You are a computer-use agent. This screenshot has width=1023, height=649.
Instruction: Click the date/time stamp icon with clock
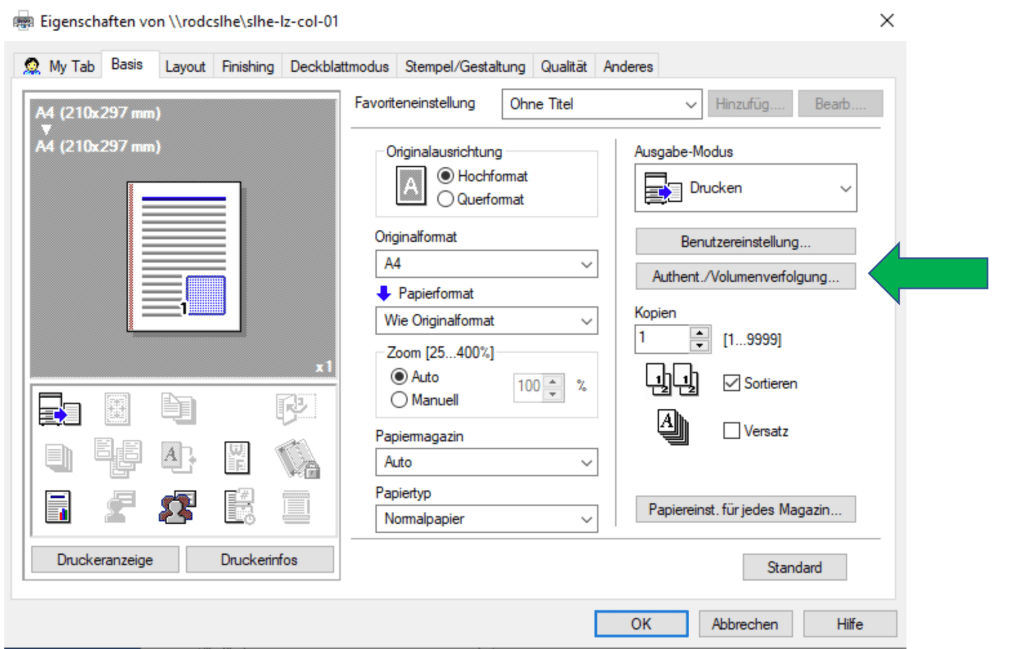(238, 505)
